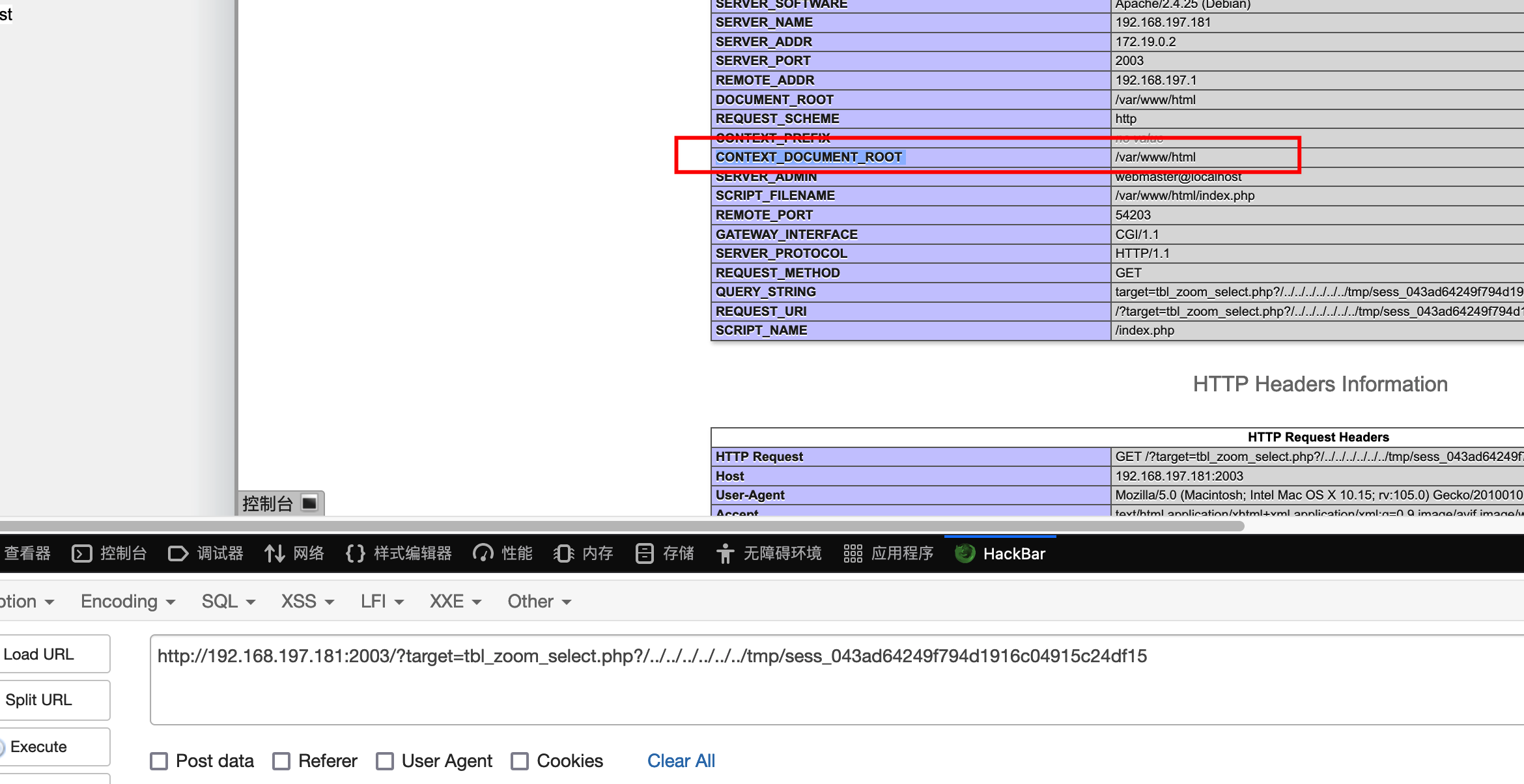The image size is (1524, 784).
Task: Open the Debugger tab icon
Action: click(178, 553)
